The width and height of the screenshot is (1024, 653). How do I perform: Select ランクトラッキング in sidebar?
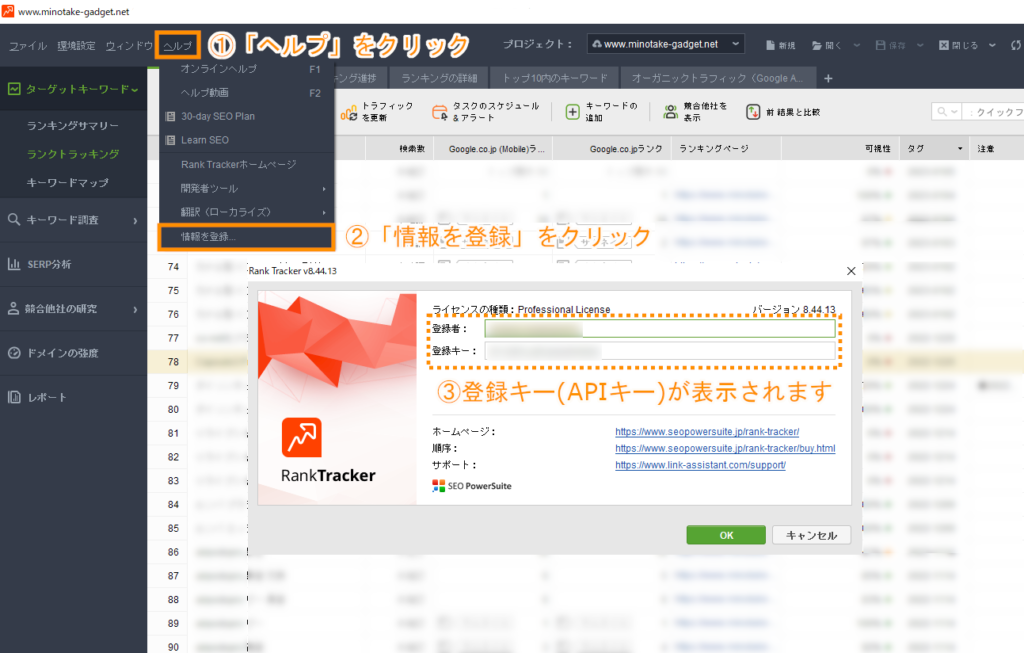pos(72,154)
